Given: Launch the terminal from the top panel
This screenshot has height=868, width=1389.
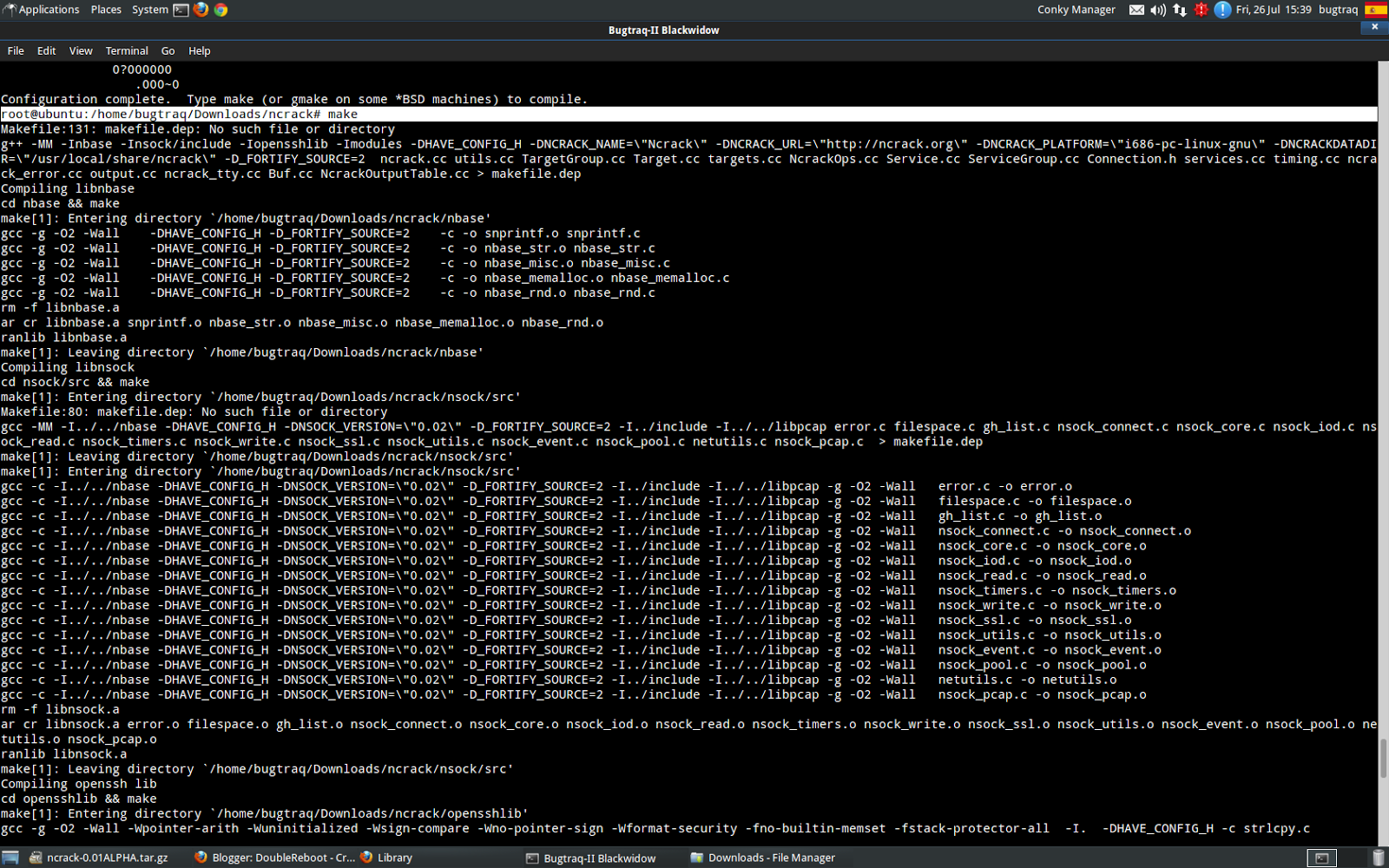Looking at the screenshot, I should 181,10.
